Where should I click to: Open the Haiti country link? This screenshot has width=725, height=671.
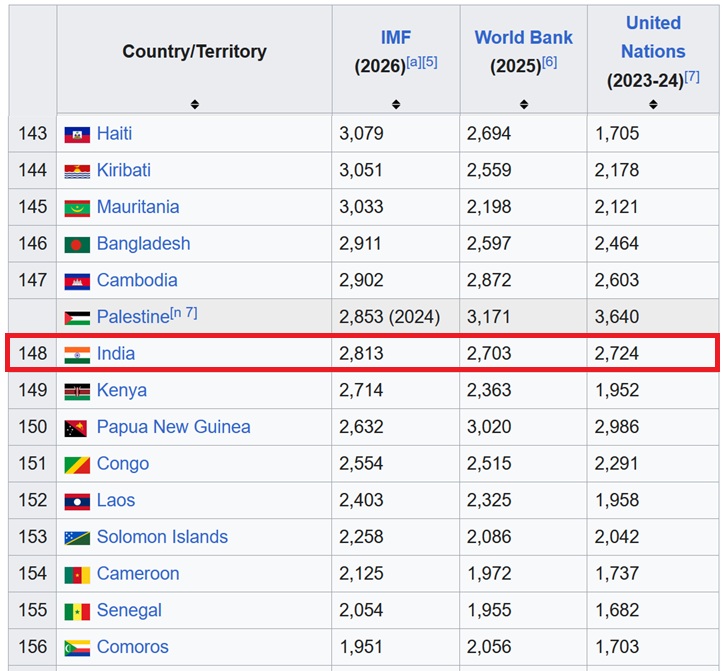[x=114, y=134]
